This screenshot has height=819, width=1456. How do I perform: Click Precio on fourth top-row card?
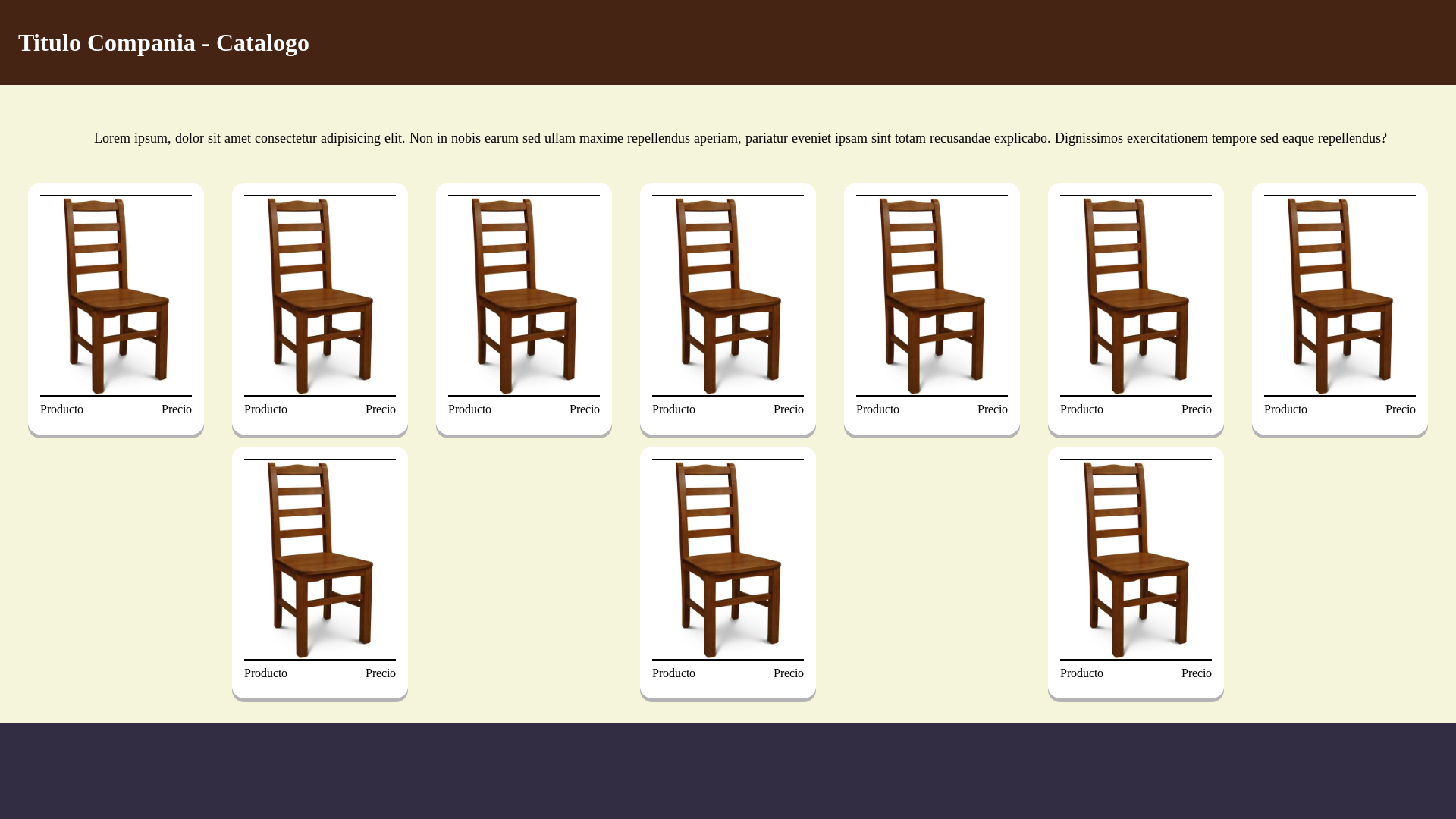789,409
